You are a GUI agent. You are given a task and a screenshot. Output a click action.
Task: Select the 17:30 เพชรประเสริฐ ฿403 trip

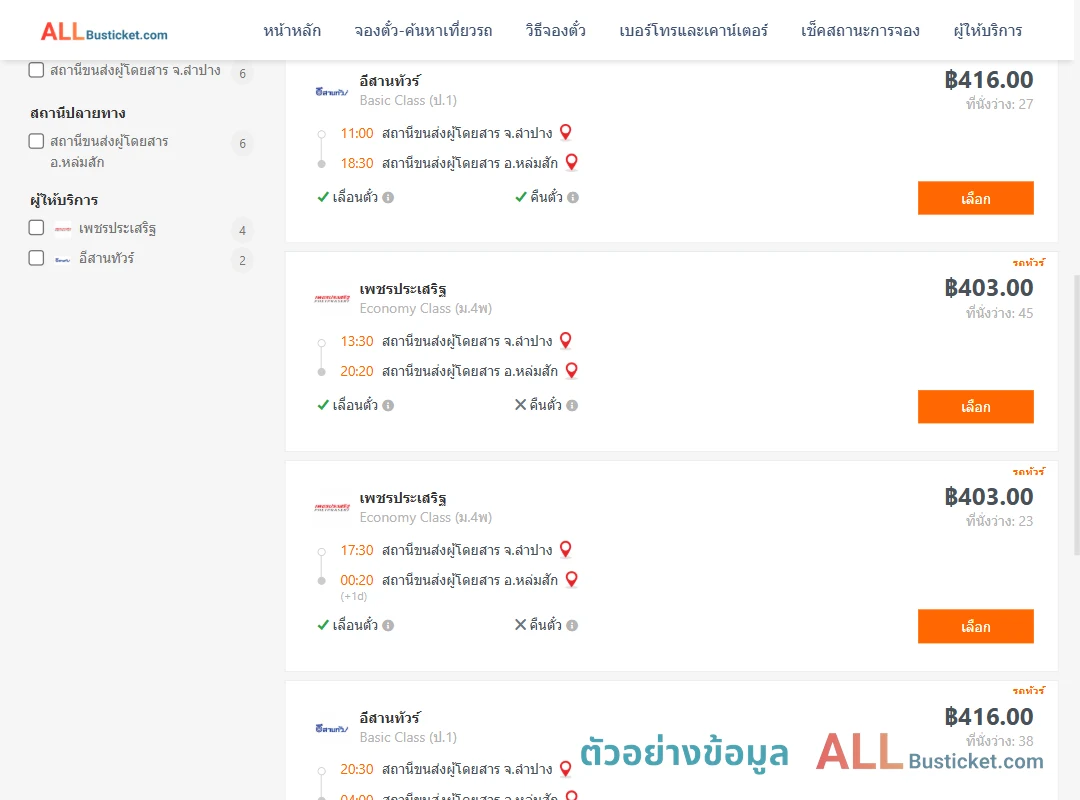[x=975, y=626]
